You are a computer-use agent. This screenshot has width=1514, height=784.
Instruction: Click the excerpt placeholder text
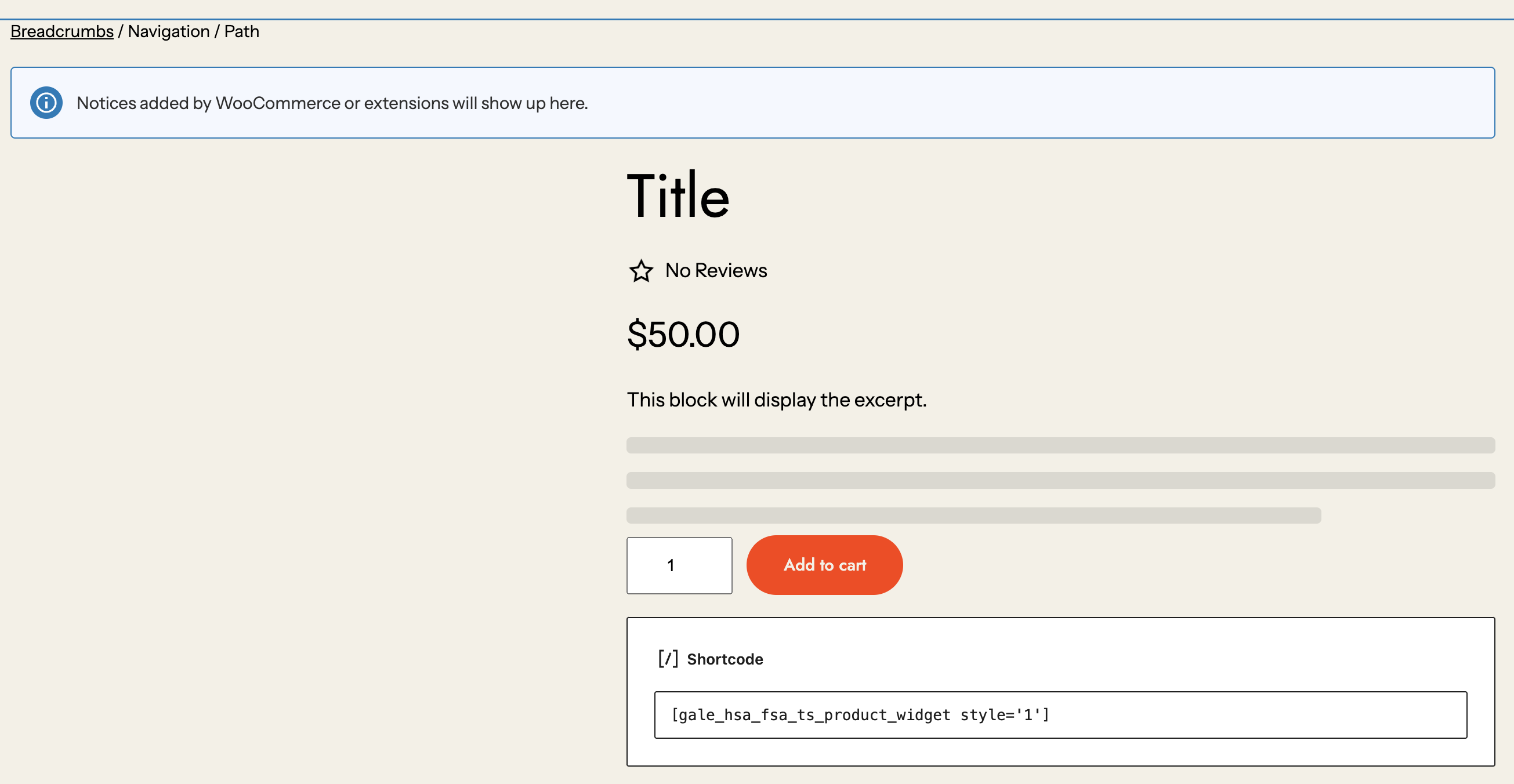(776, 400)
